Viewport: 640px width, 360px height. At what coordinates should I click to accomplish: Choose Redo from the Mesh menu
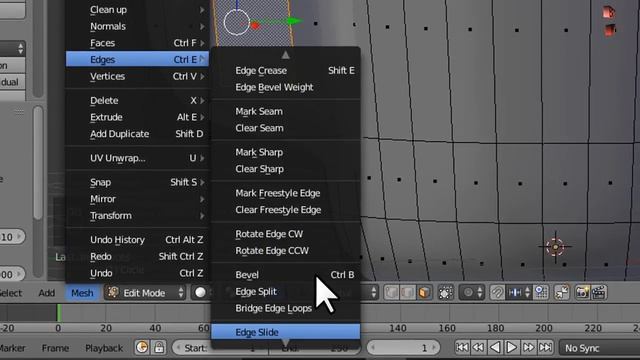point(137,256)
